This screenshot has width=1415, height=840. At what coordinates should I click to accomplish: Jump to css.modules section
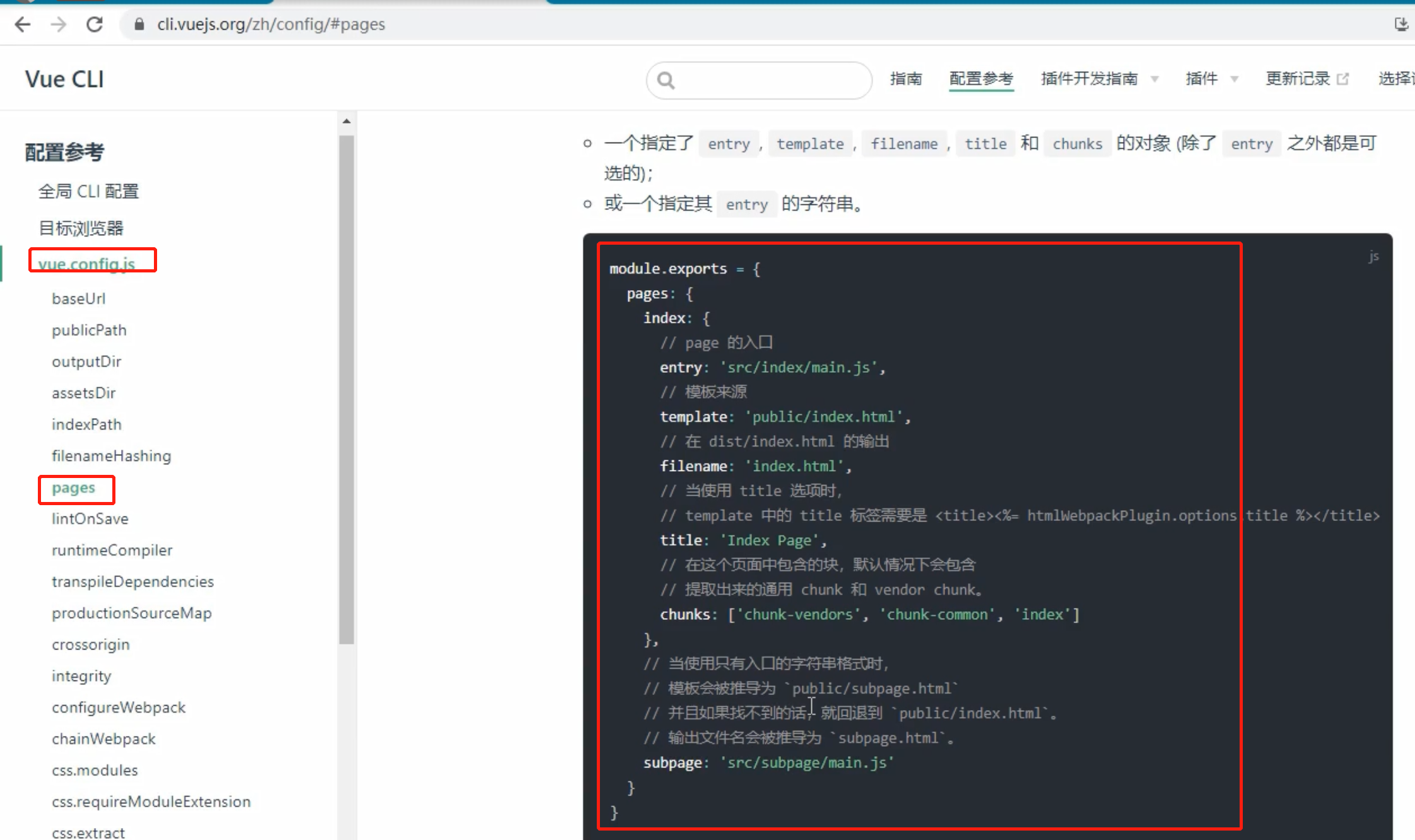[x=95, y=770]
